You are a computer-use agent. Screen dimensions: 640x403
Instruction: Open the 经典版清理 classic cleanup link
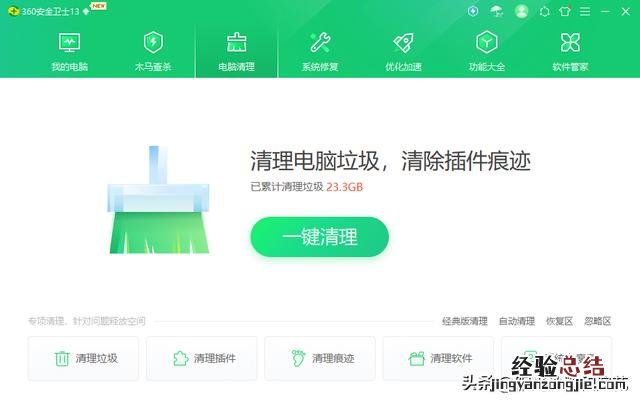click(x=465, y=321)
